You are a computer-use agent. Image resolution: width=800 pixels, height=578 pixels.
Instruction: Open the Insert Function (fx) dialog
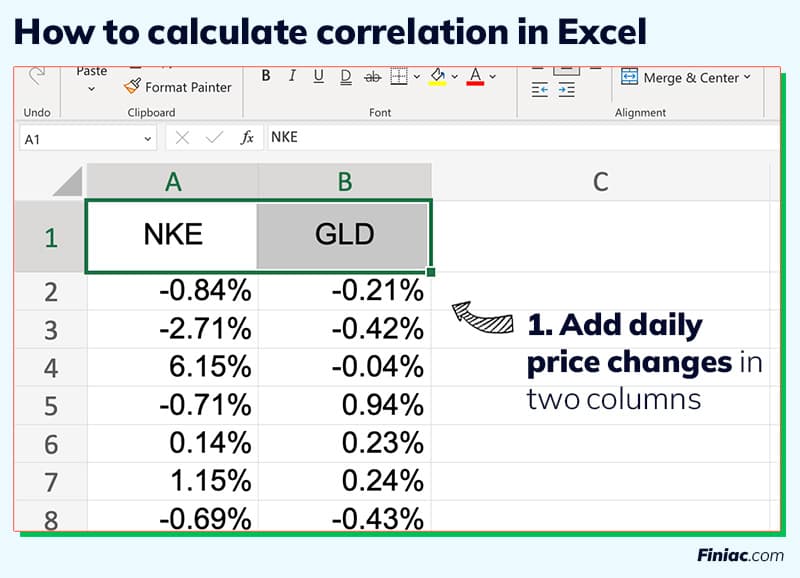(x=245, y=137)
